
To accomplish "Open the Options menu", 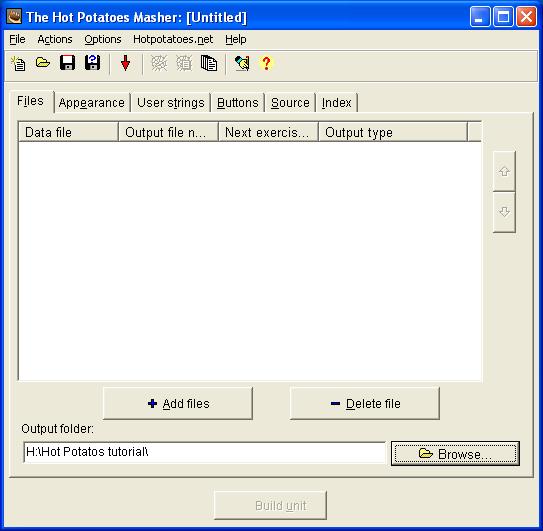I will [x=103, y=39].
